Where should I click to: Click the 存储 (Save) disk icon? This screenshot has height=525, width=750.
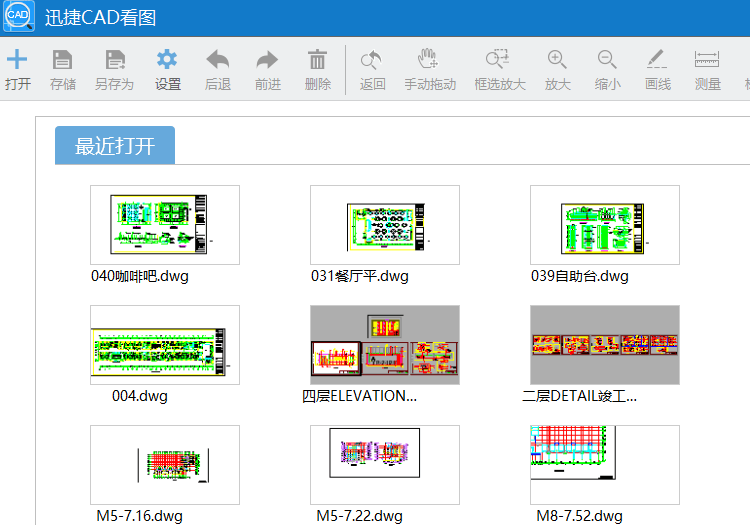pyautogui.click(x=62, y=60)
